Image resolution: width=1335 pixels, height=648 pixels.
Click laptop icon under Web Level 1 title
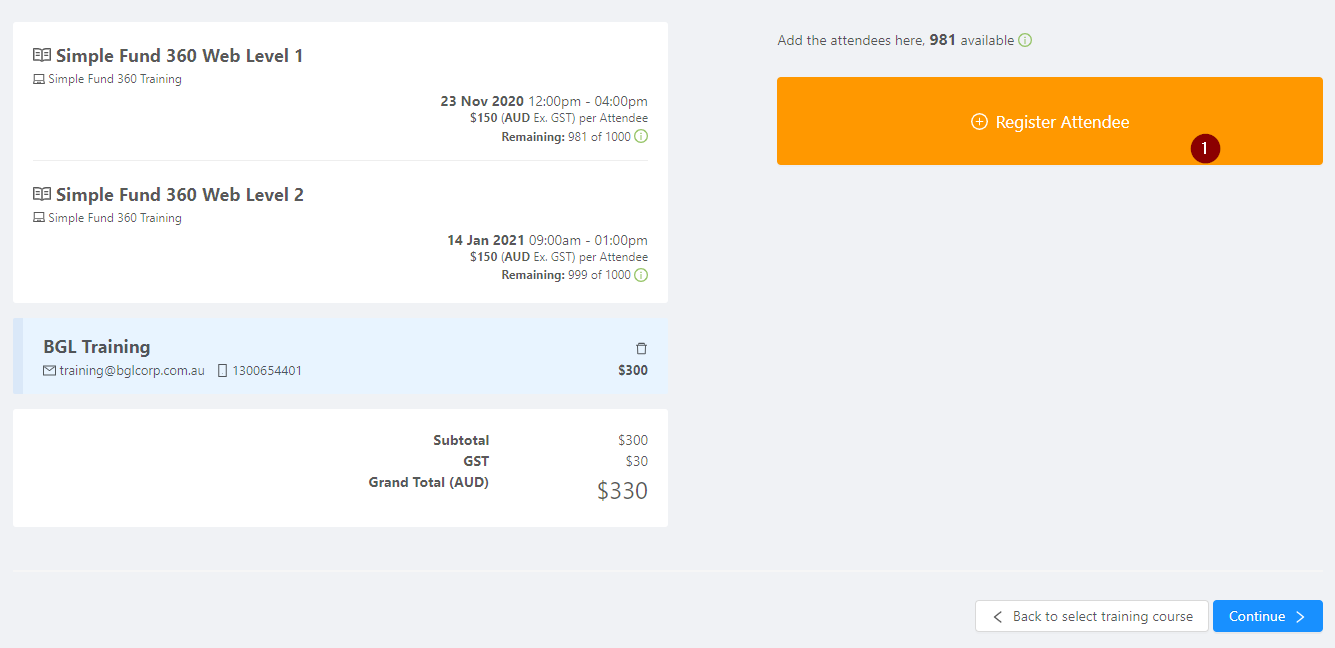click(39, 79)
